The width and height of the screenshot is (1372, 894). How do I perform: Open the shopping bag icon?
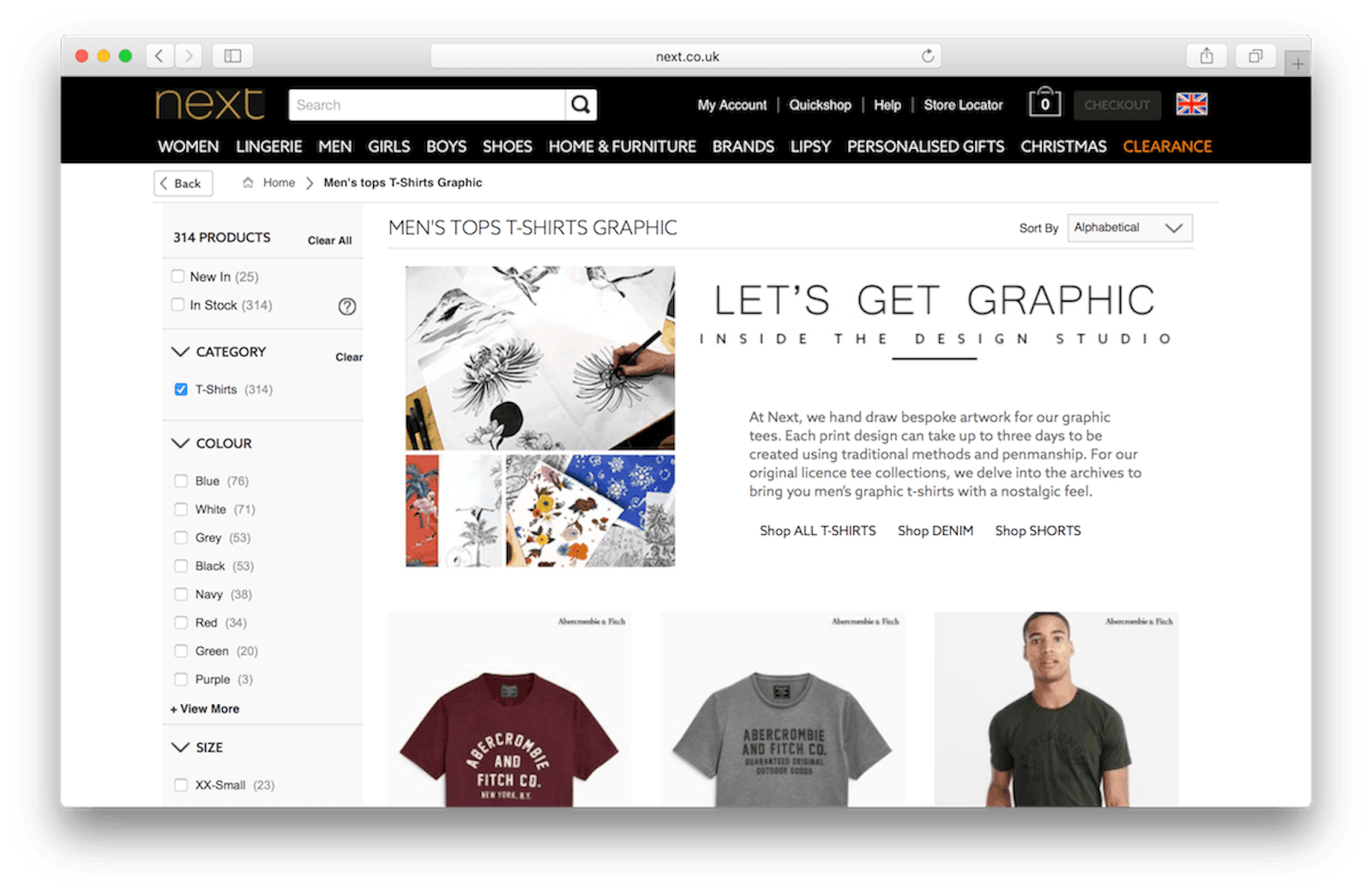1044,103
